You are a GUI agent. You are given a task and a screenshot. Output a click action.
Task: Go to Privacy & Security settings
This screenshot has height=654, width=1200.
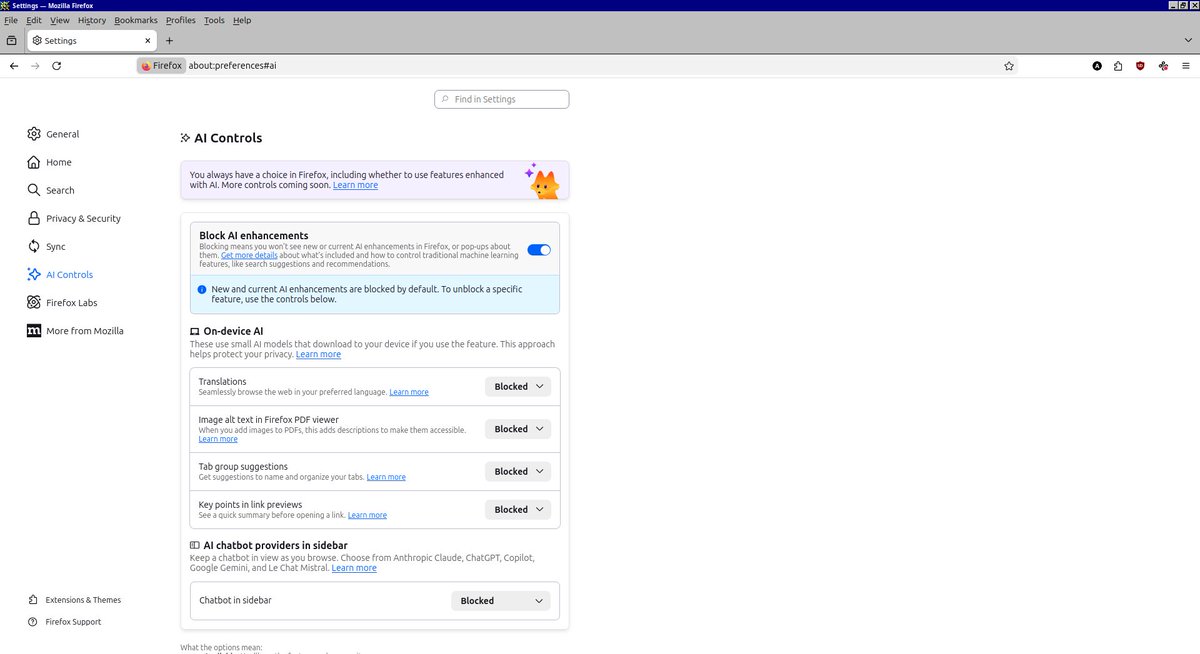tap(74, 218)
